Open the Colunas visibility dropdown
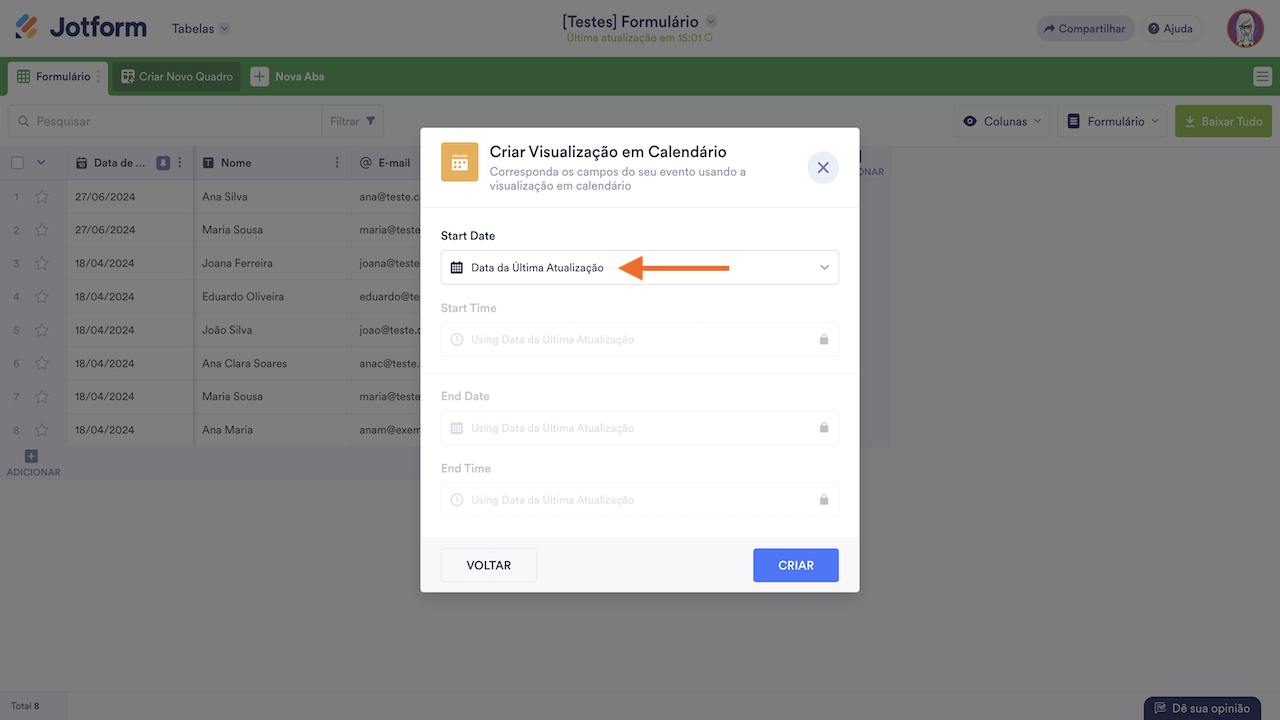 [x=1001, y=121]
